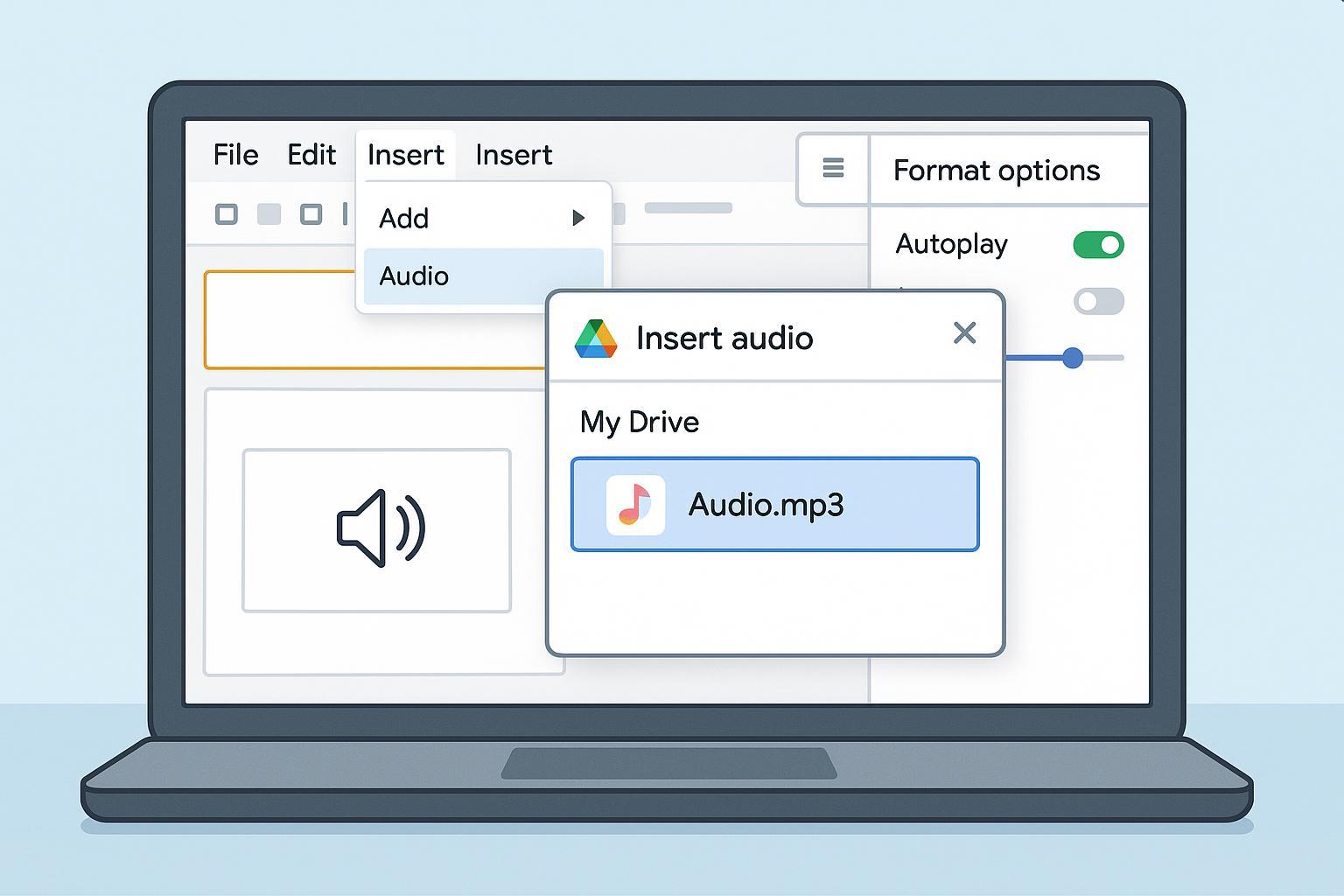The image size is (1344, 896).
Task: Click the hamburger menu icon beside Format options
Action: point(833,168)
